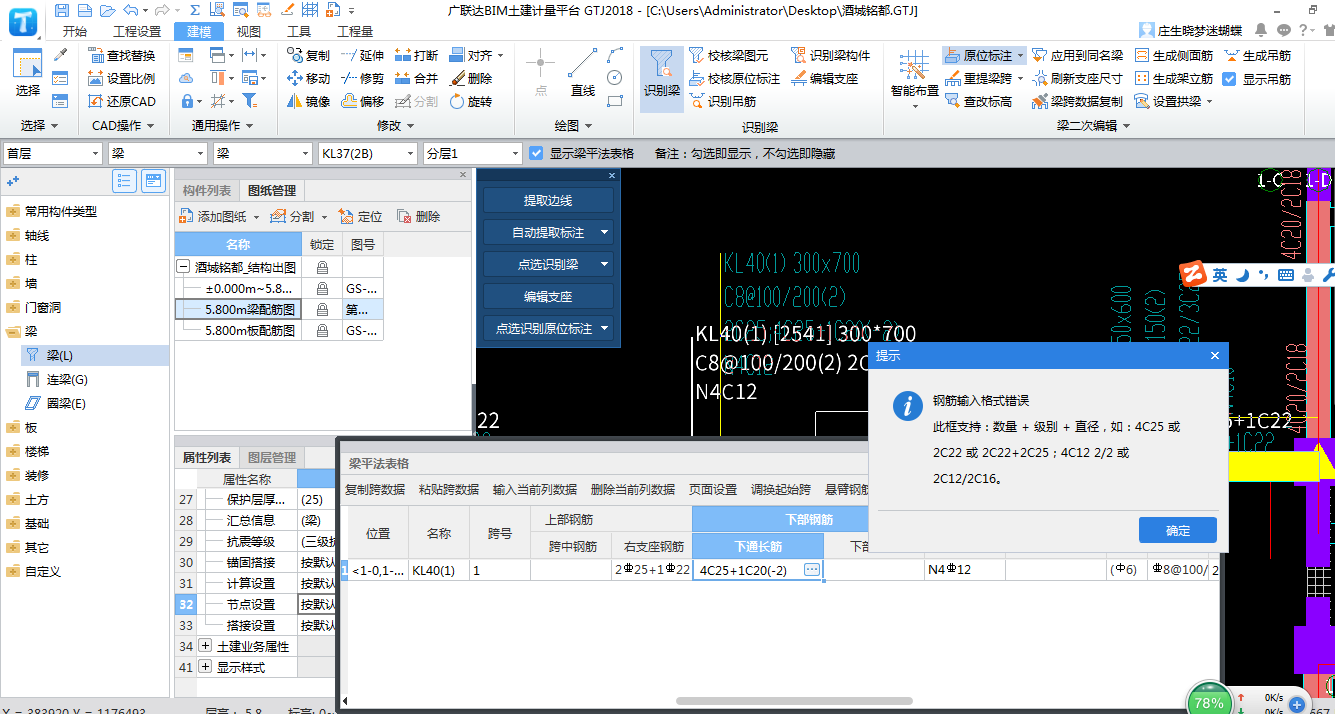Expand the 显示样式 property group
This screenshot has width=1335, height=714.
205,667
